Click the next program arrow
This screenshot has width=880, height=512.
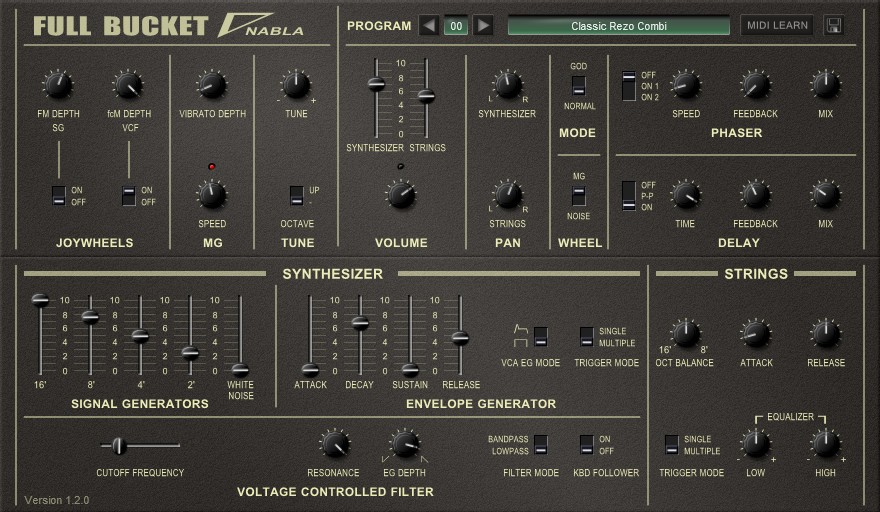point(483,26)
